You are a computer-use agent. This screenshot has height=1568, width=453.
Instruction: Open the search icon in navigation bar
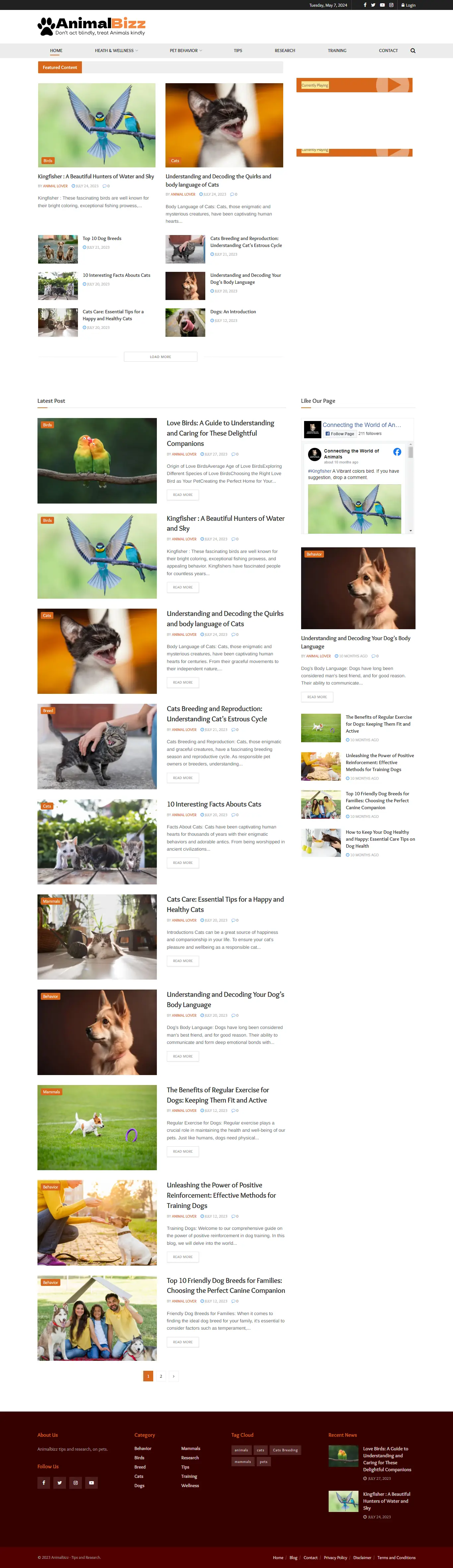click(413, 50)
